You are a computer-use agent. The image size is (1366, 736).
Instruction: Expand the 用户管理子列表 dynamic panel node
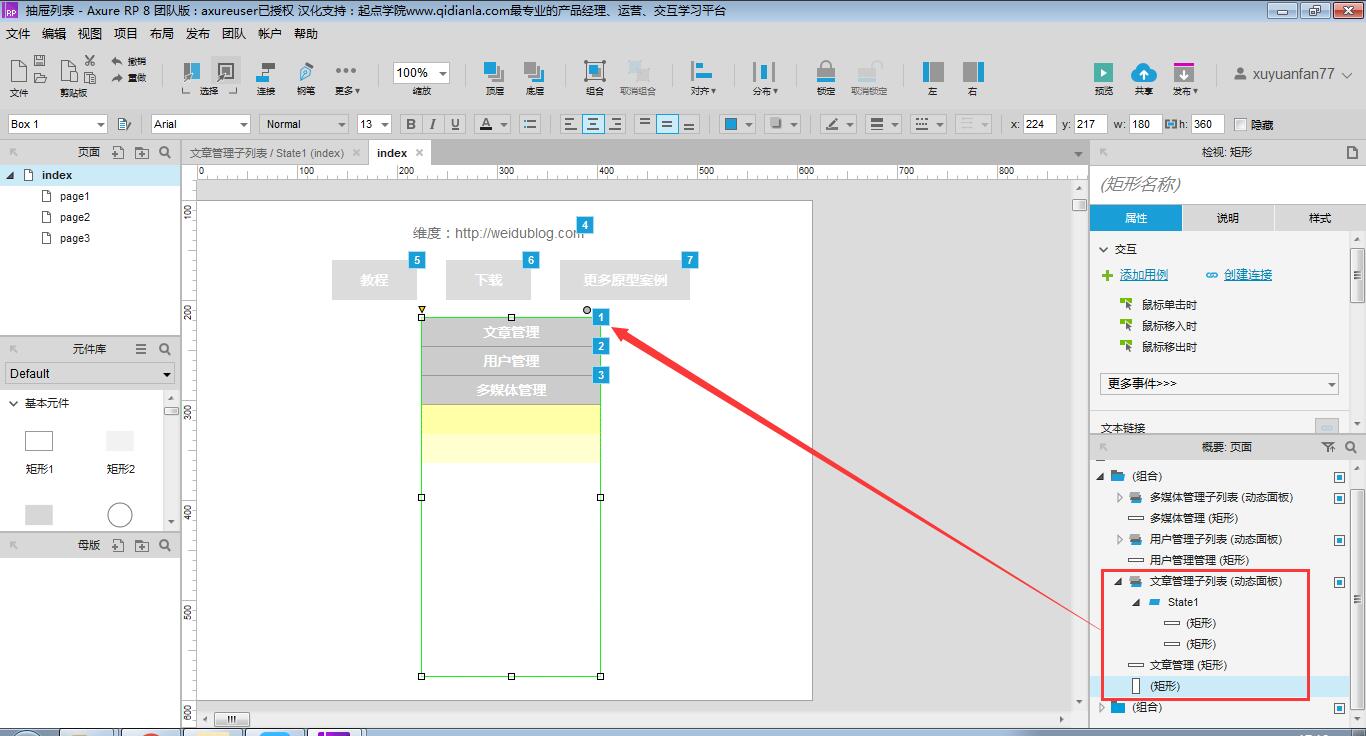point(1120,539)
